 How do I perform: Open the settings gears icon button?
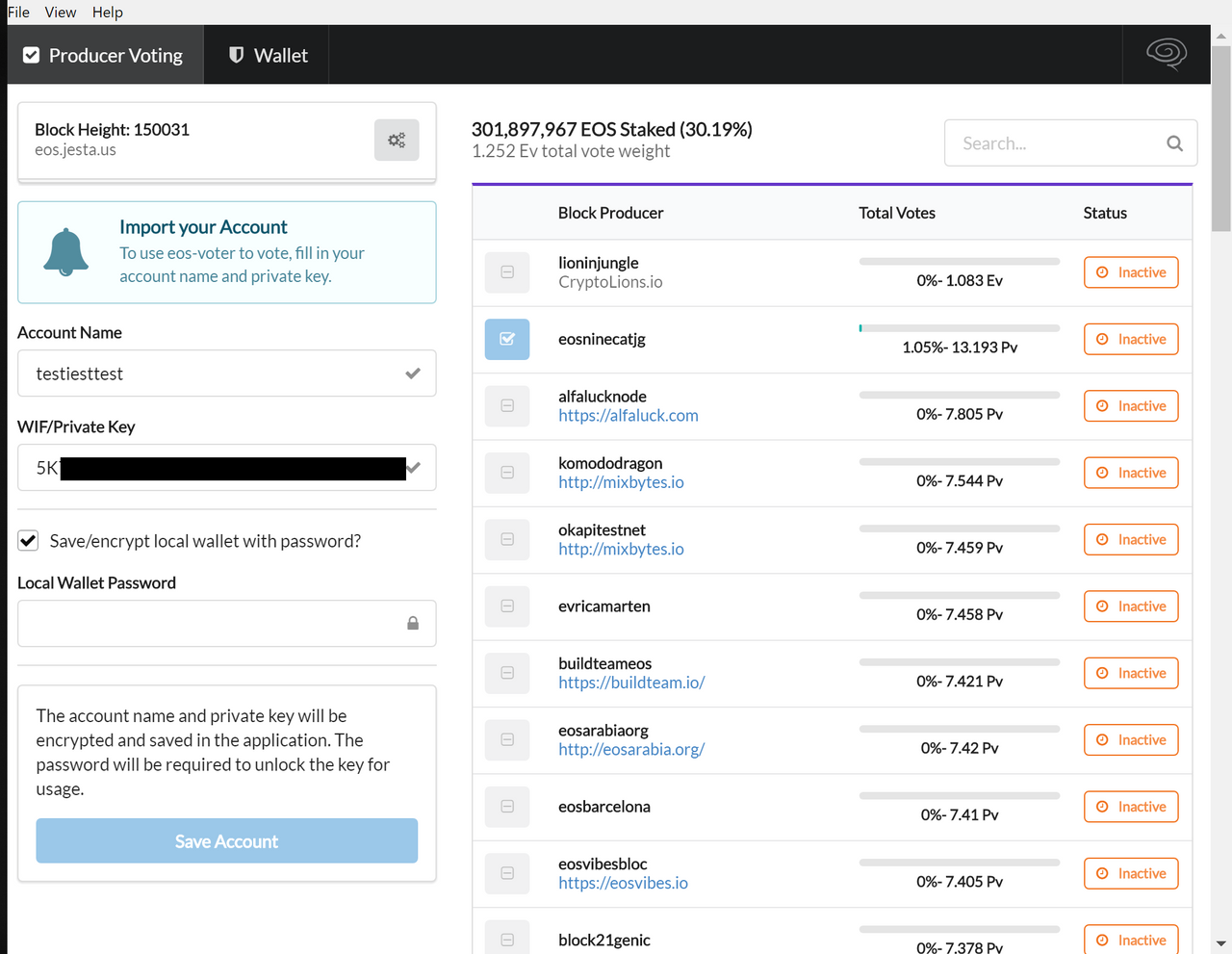pyautogui.click(x=397, y=141)
